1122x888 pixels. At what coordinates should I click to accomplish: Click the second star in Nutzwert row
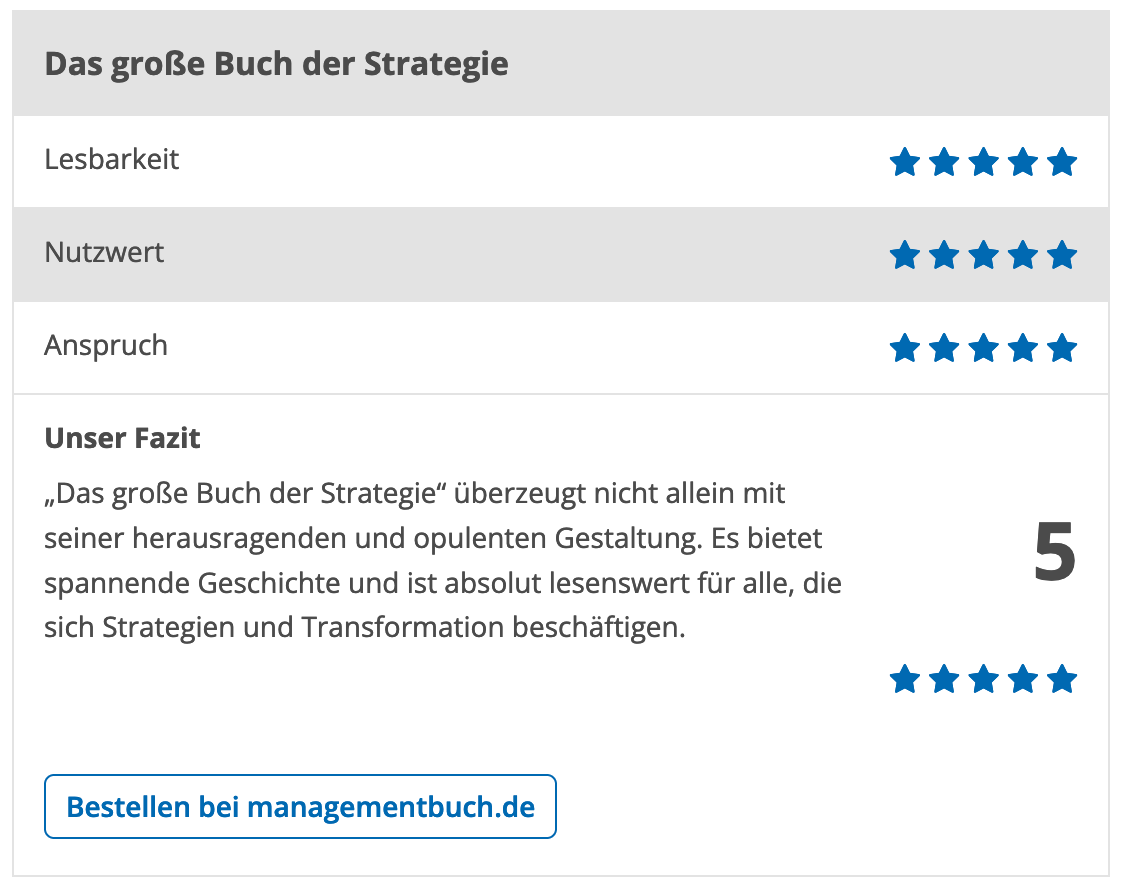click(x=944, y=255)
